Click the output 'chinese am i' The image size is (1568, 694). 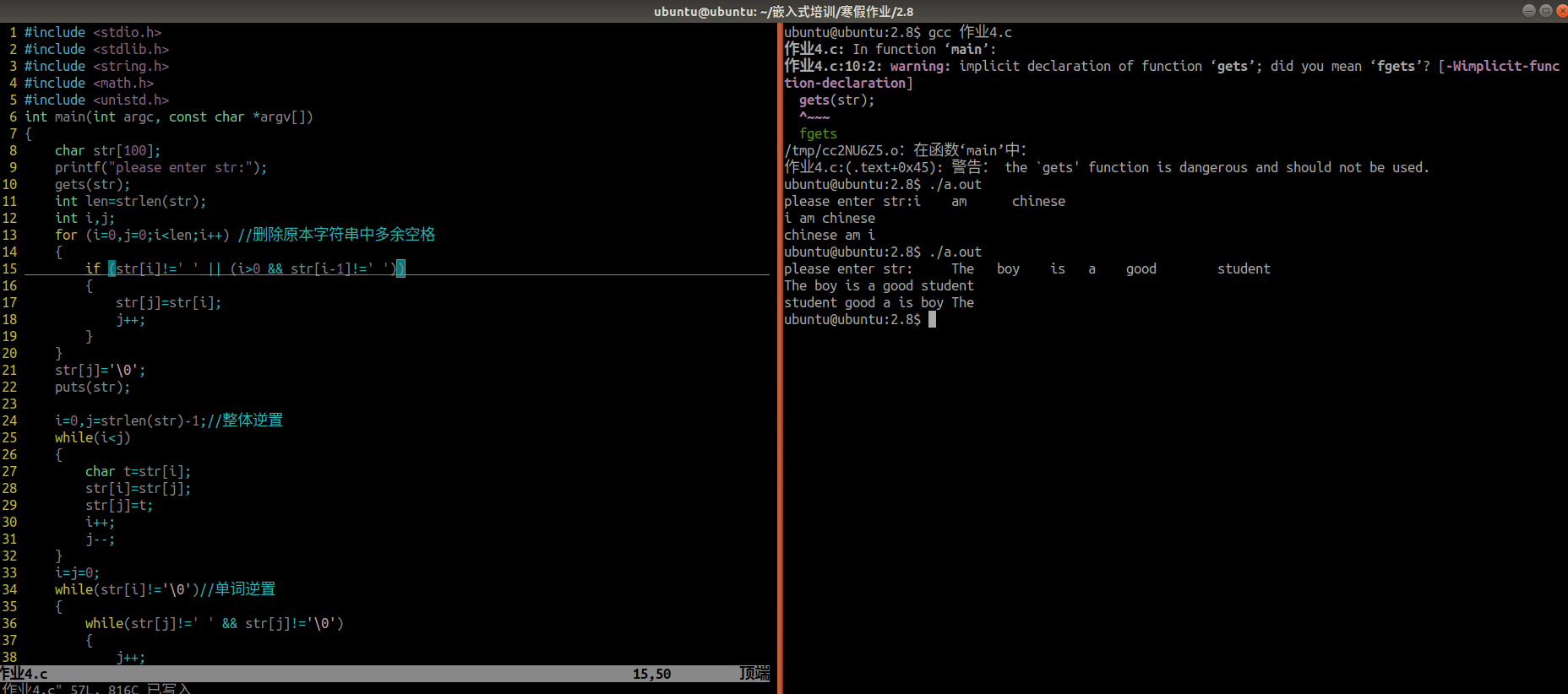tap(830, 235)
